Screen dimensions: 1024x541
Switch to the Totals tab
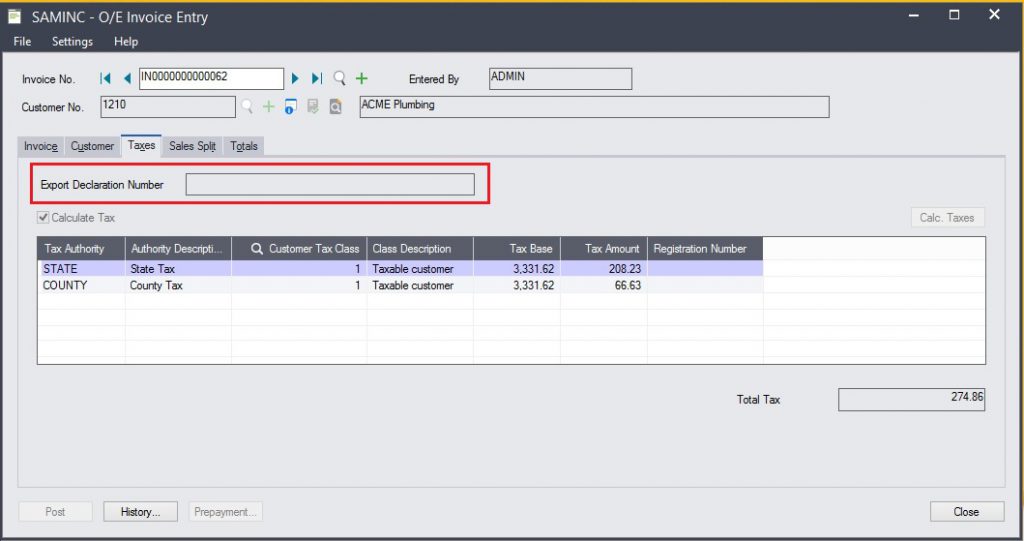pos(244,146)
